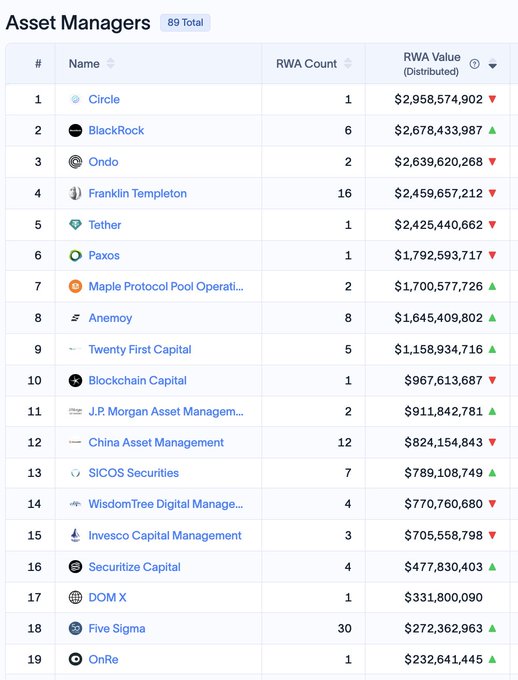The height and width of the screenshot is (680, 518).
Task: Click the Franklin Templeton logo icon
Action: (75, 193)
